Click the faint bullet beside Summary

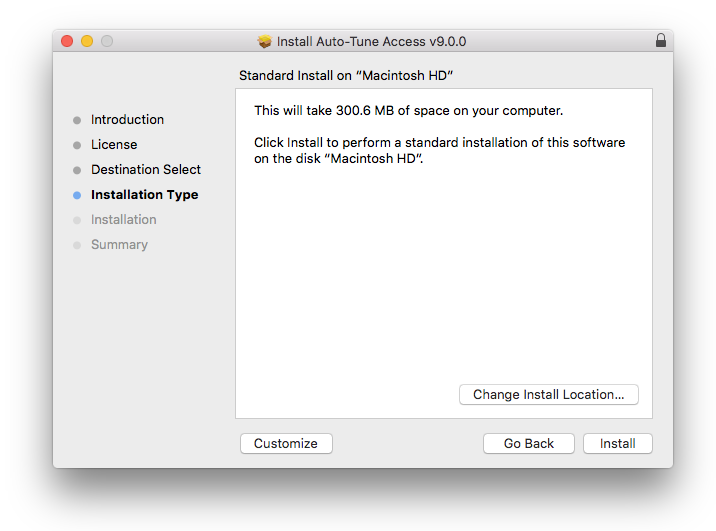click(77, 245)
